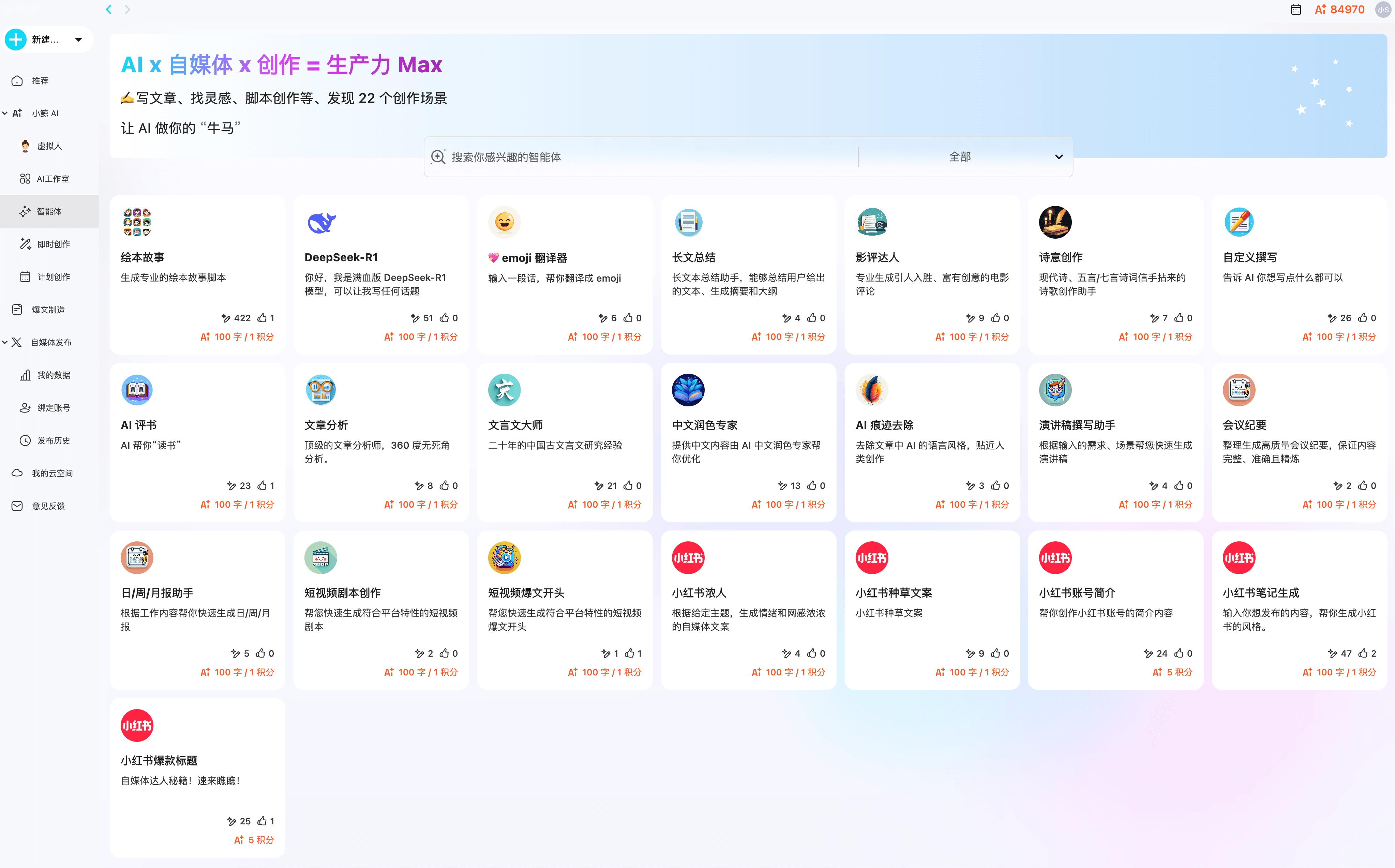Collapse the 小鲸 AI sidebar section
This screenshot has width=1395, height=868.
[5, 113]
